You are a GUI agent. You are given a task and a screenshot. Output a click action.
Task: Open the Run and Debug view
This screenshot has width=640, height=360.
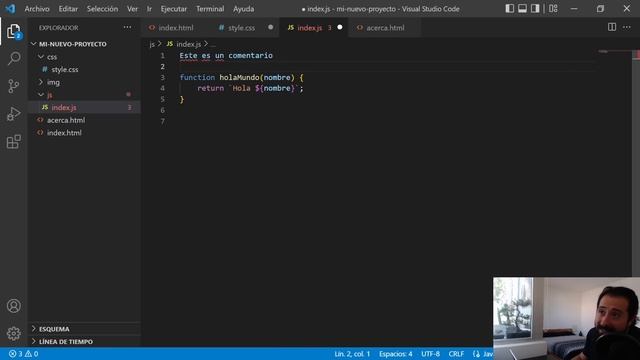tap(13, 114)
